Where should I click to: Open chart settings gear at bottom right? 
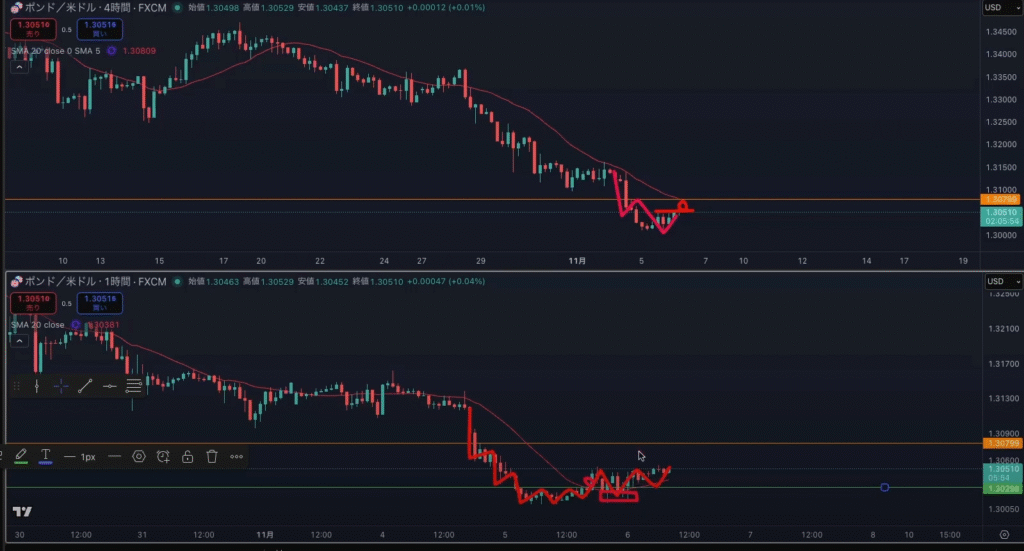click(x=1004, y=535)
